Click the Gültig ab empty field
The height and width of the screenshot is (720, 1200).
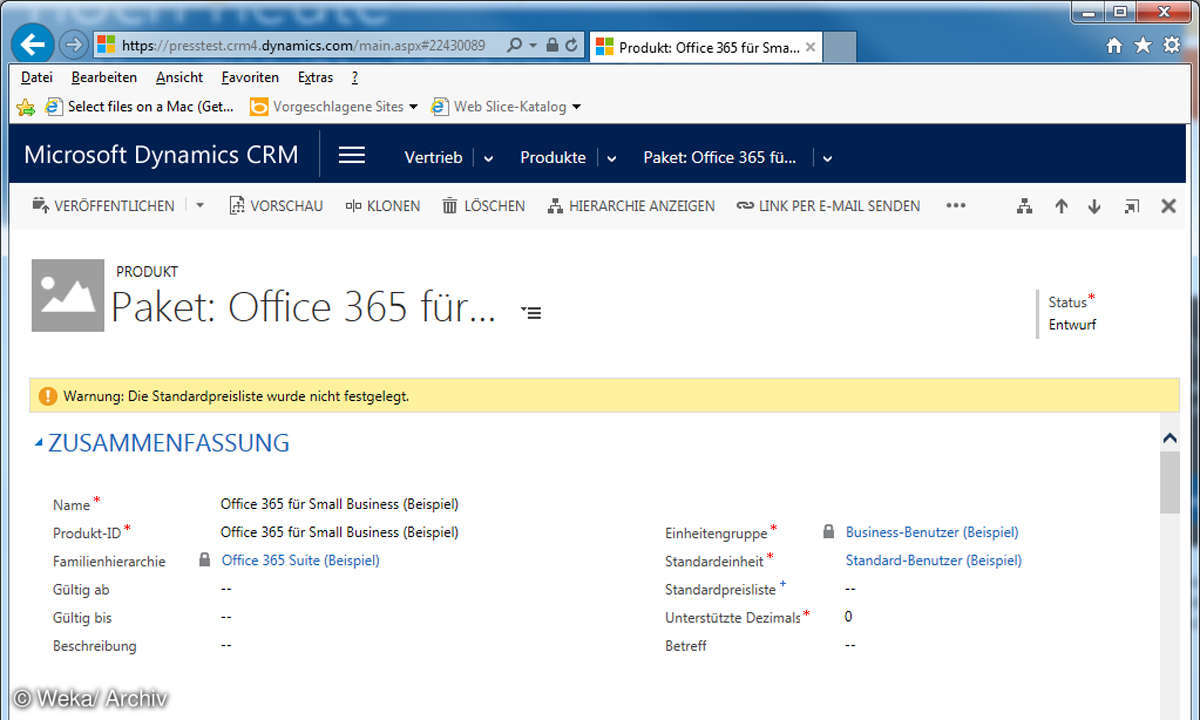[226, 589]
